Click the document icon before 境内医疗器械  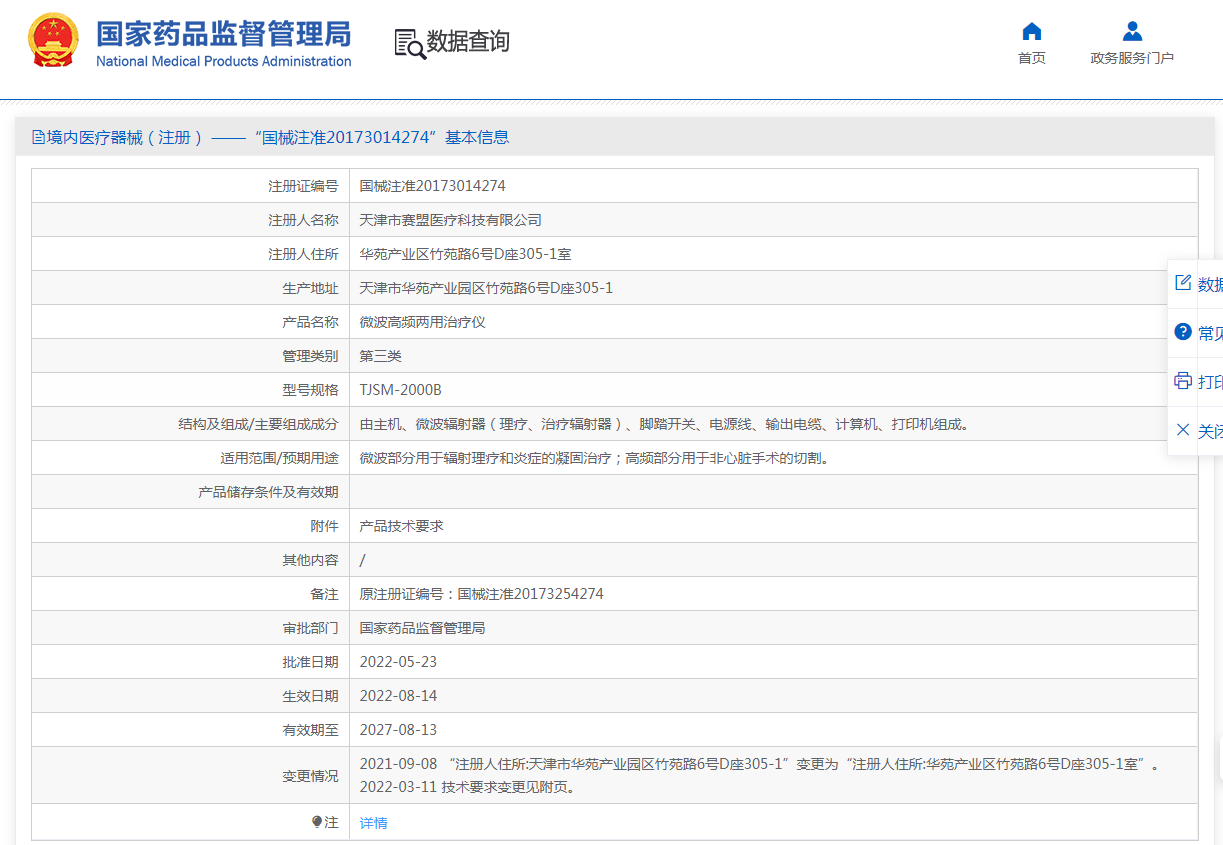(38, 137)
